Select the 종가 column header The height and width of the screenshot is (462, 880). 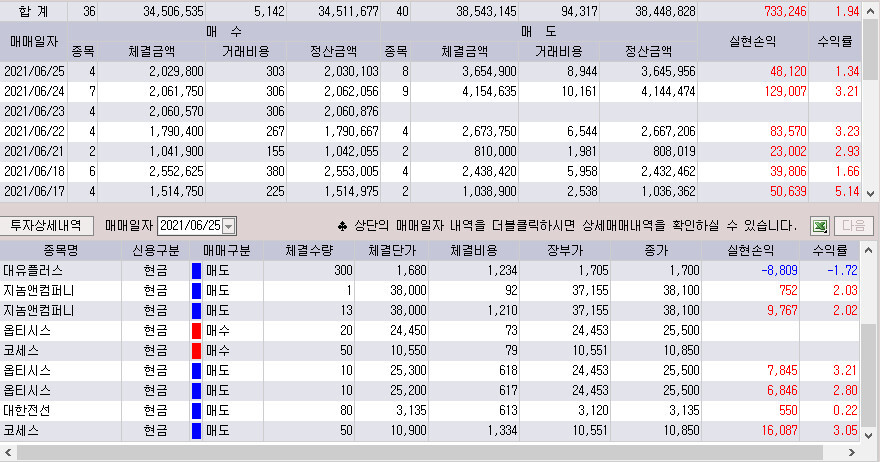656,250
